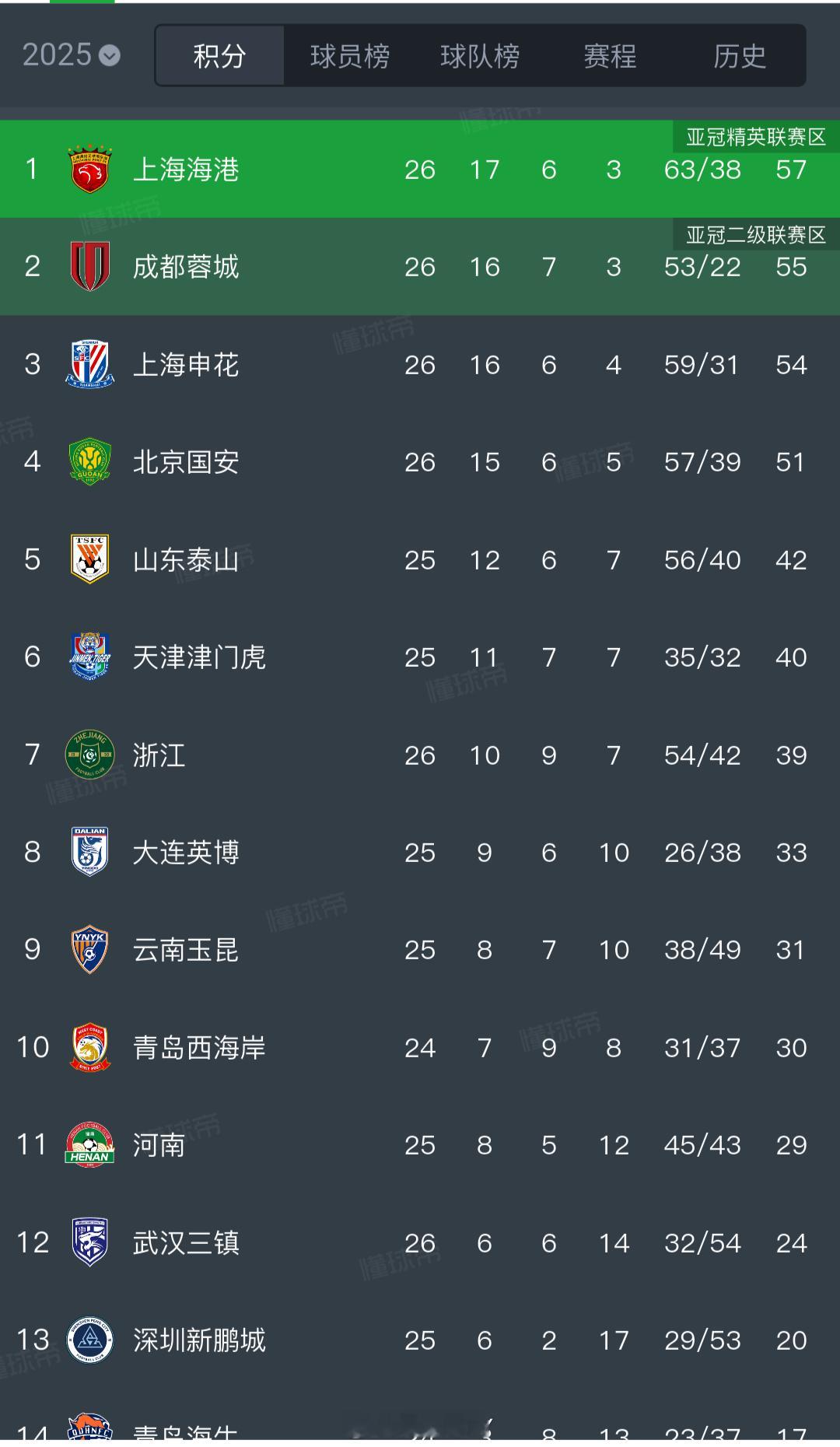Tap the 大连英博 shield logo

click(90, 852)
